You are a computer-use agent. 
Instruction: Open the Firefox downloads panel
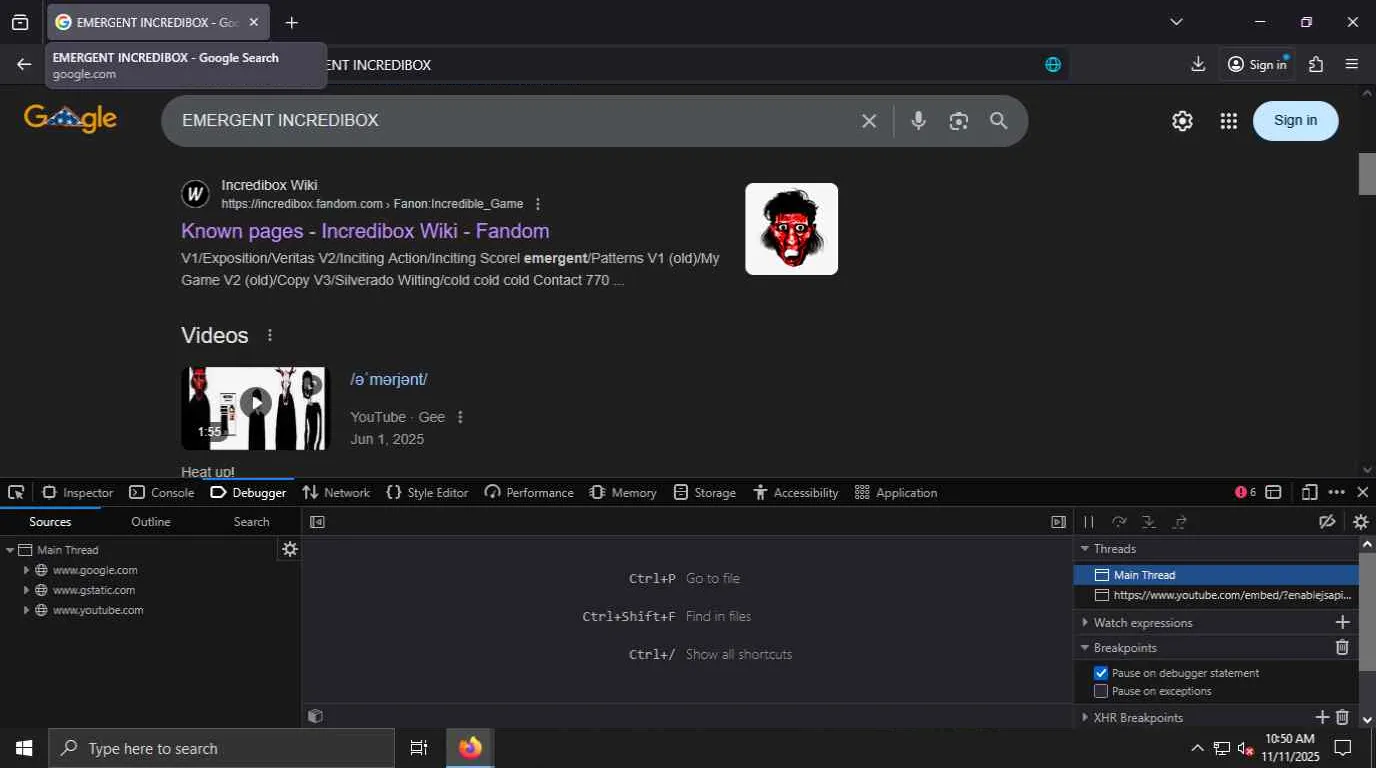point(1198,64)
